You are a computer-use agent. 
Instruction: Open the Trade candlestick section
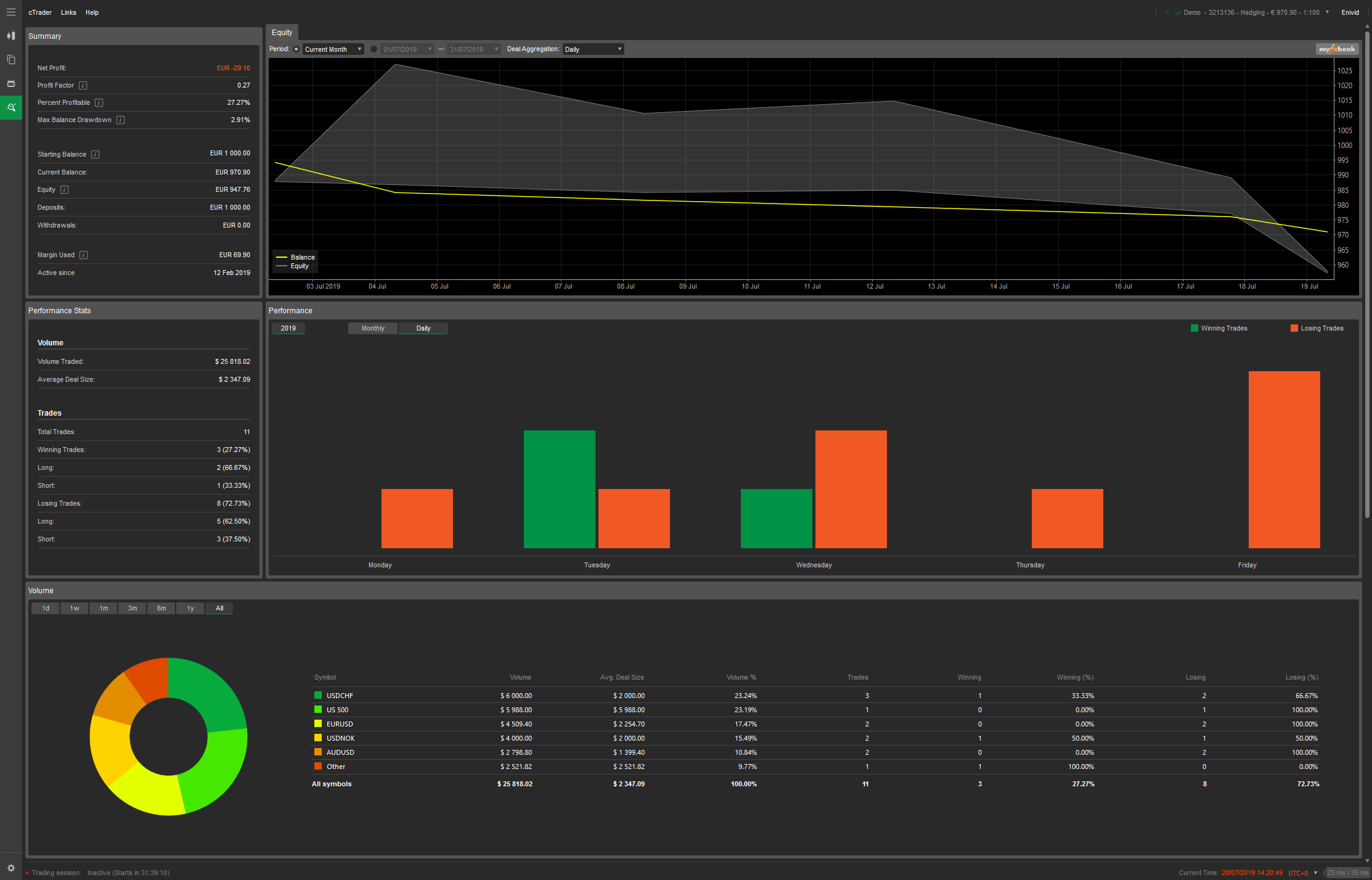pyautogui.click(x=11, y=36)
